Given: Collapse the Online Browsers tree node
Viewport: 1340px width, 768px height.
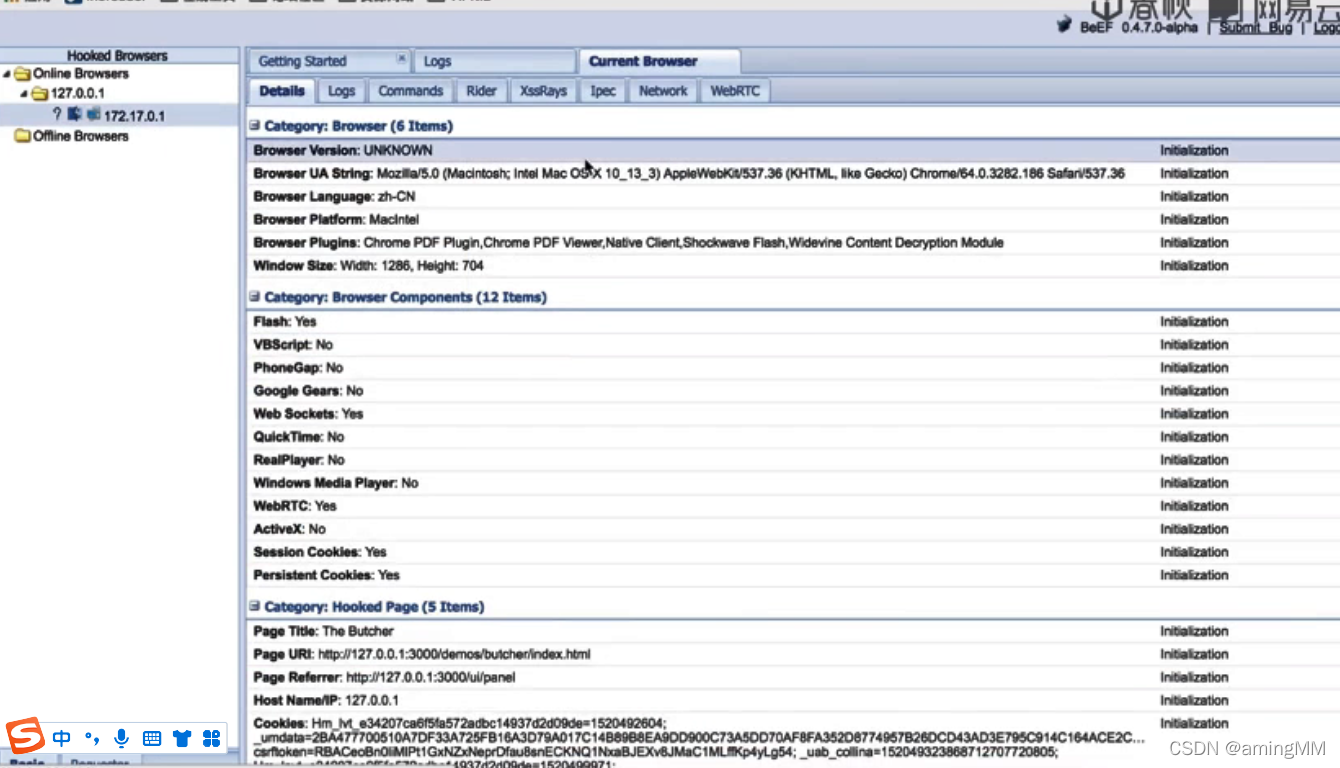Looking at the screenshot, I should point(8,74).
